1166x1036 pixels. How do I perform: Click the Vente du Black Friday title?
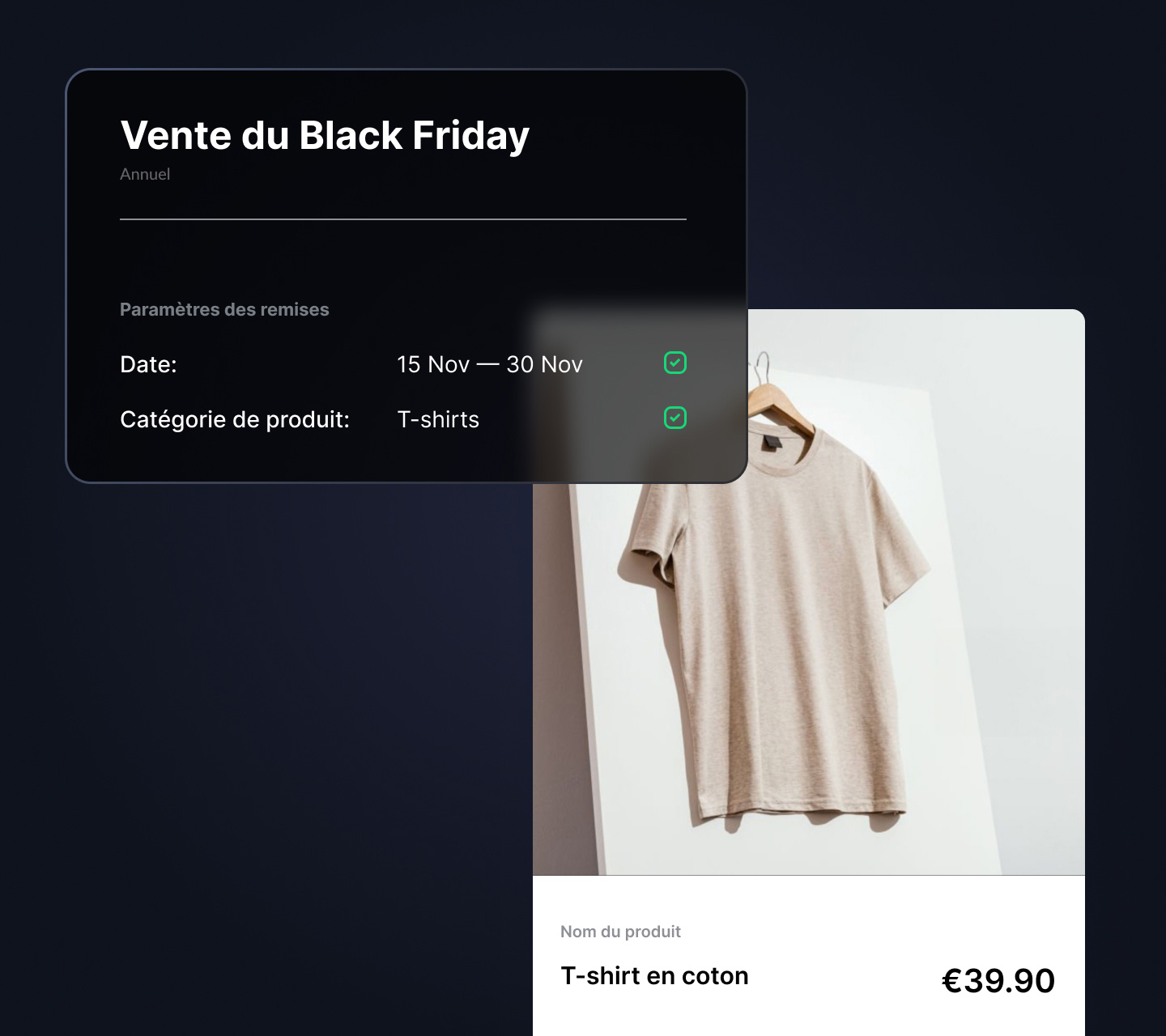325,135
